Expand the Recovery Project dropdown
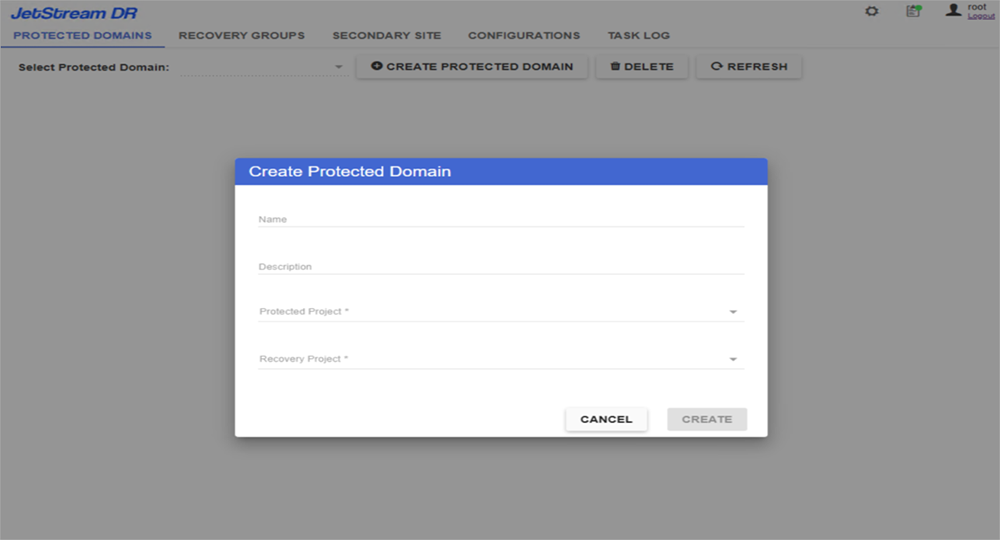This screenshot has height=540, width=1000. point(500,359)
